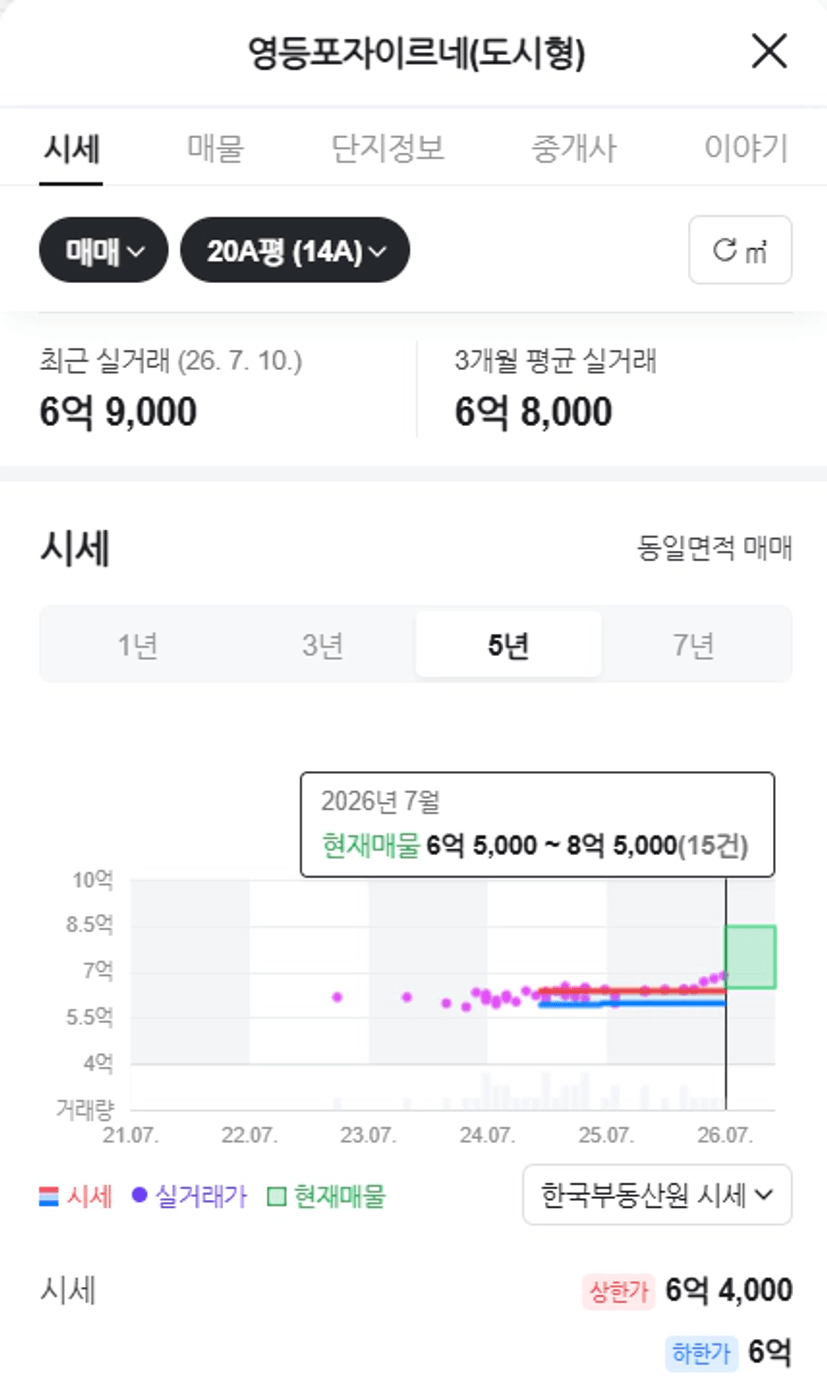Expand the 20A평 (14A) size dropdown

pos(295,250)
